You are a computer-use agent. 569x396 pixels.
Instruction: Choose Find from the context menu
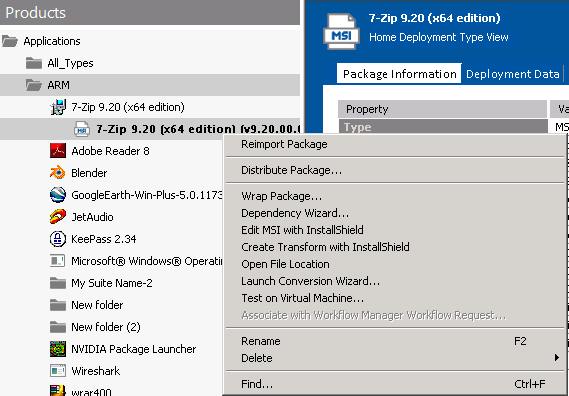[x=257, y=384]
